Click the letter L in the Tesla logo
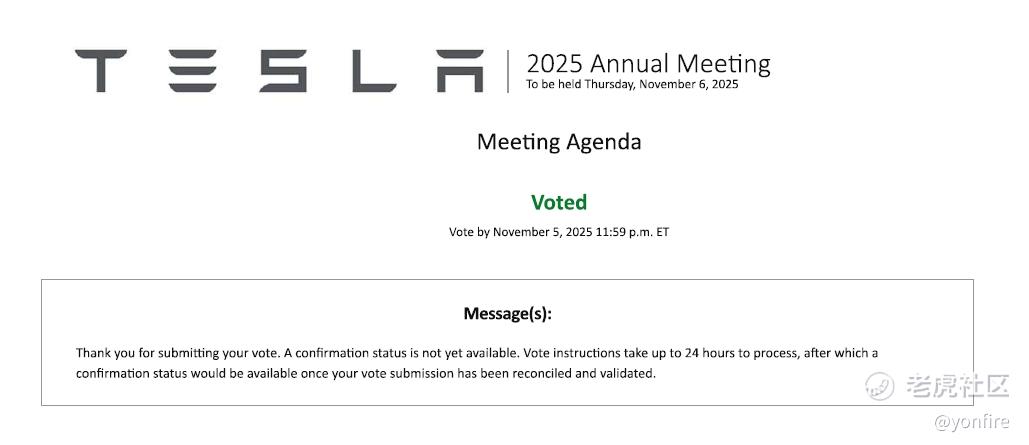The image size is (1029, 445). coord(373,71)
